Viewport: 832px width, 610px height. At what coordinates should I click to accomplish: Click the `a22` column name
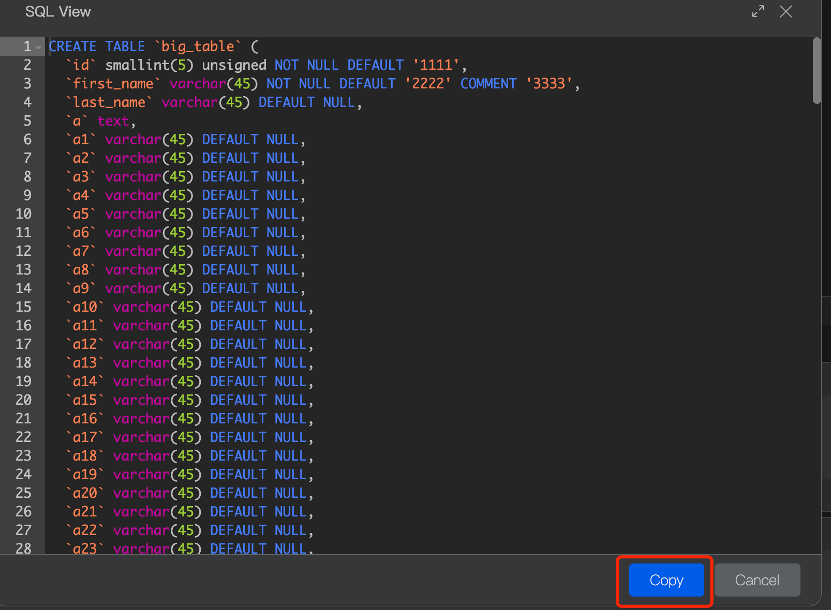(x=85, y=530)
